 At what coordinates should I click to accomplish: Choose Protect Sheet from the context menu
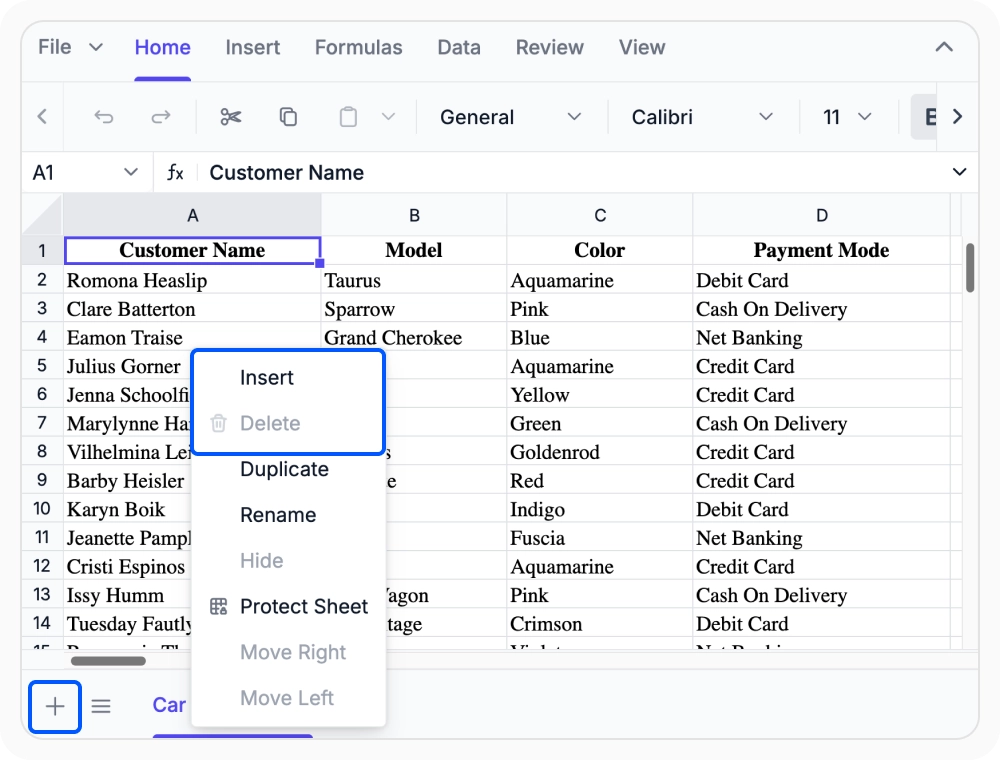point(288,606)
